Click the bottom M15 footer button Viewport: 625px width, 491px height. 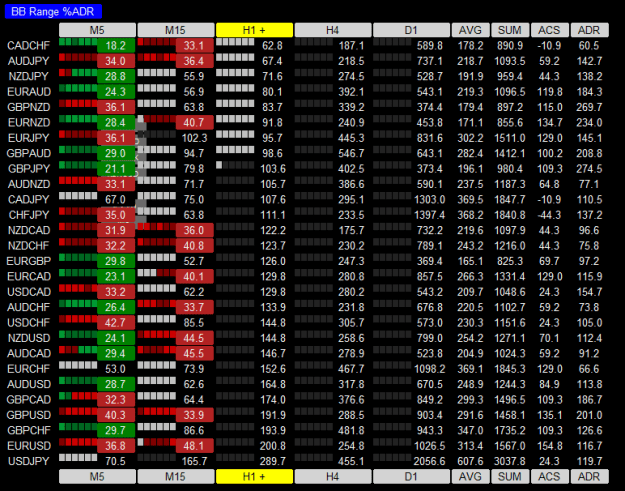176,476
